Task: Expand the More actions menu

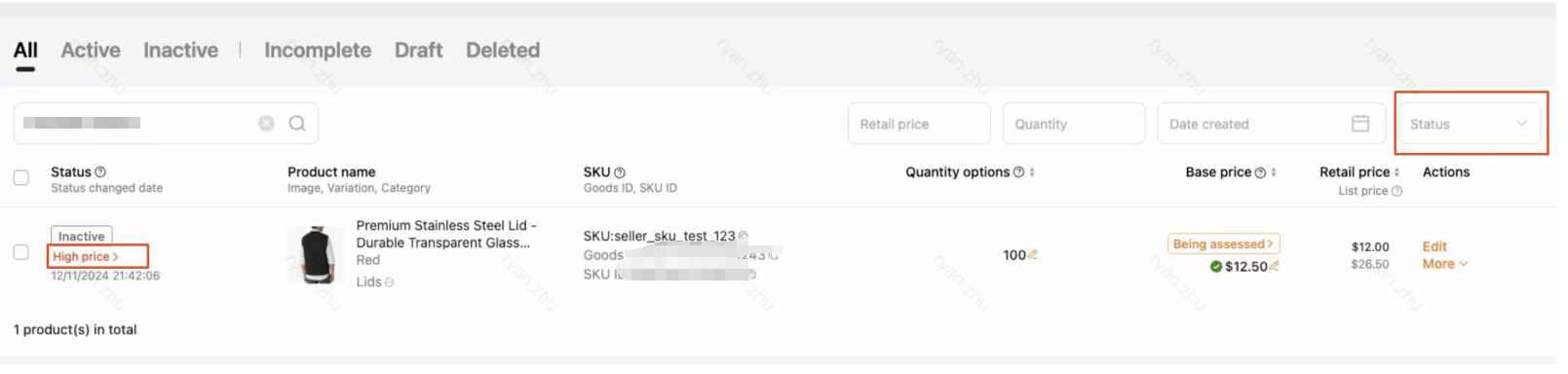Action: (1445, 264)
